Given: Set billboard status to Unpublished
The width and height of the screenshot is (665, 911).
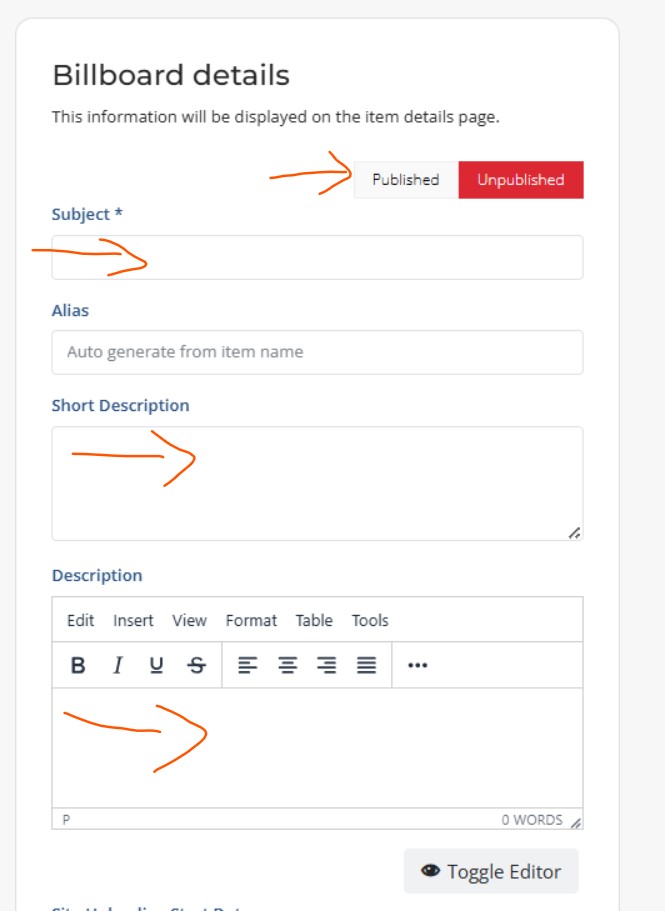Looking at the screenshot, I should (x=521, y=180).
